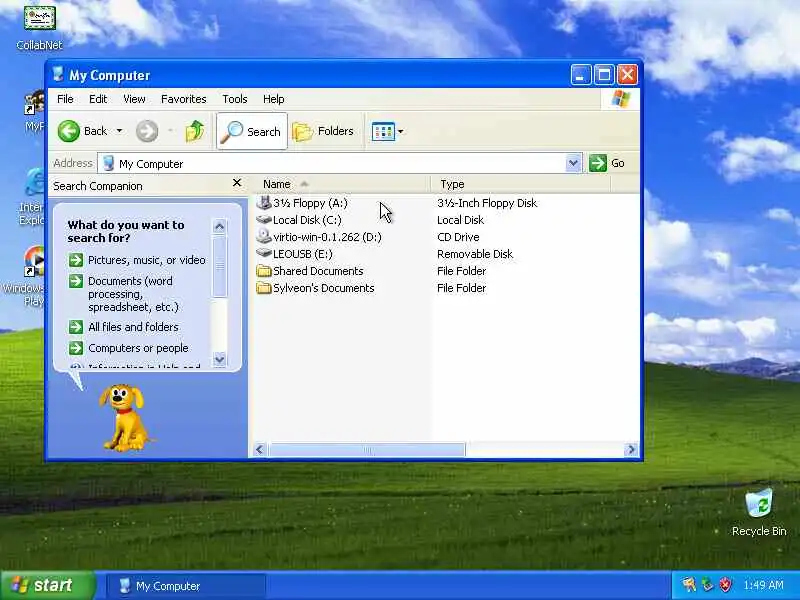Click the network connection tray icon

[x=707, y=585]
